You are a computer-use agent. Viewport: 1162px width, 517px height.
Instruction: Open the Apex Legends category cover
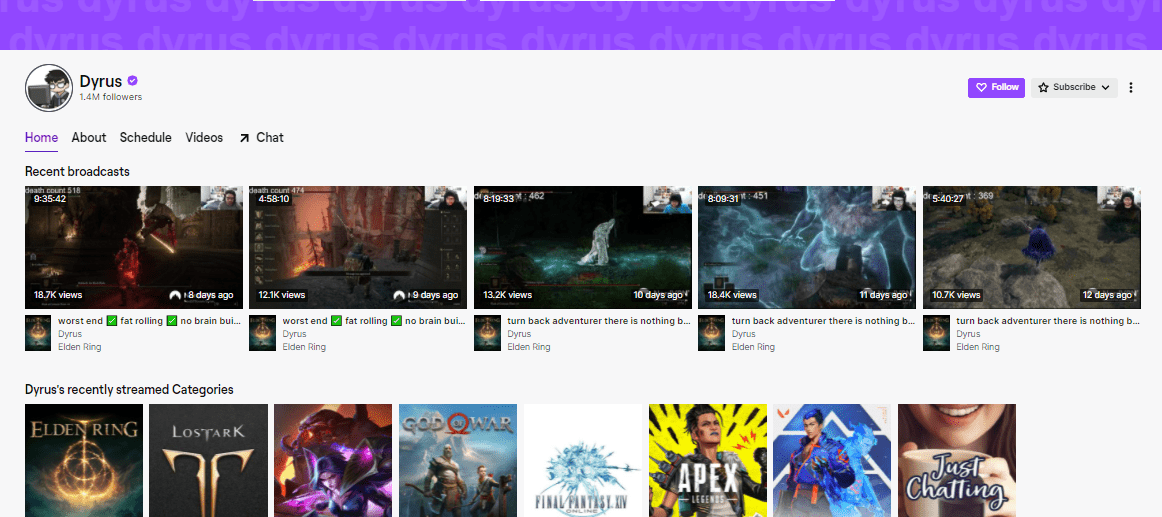tap(708, 460)
